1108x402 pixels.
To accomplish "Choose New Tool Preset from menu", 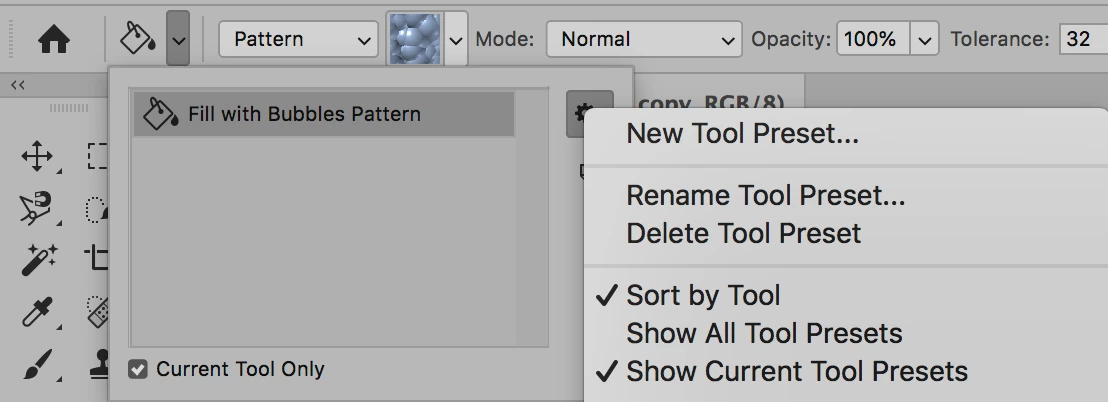I will [742, 134].
